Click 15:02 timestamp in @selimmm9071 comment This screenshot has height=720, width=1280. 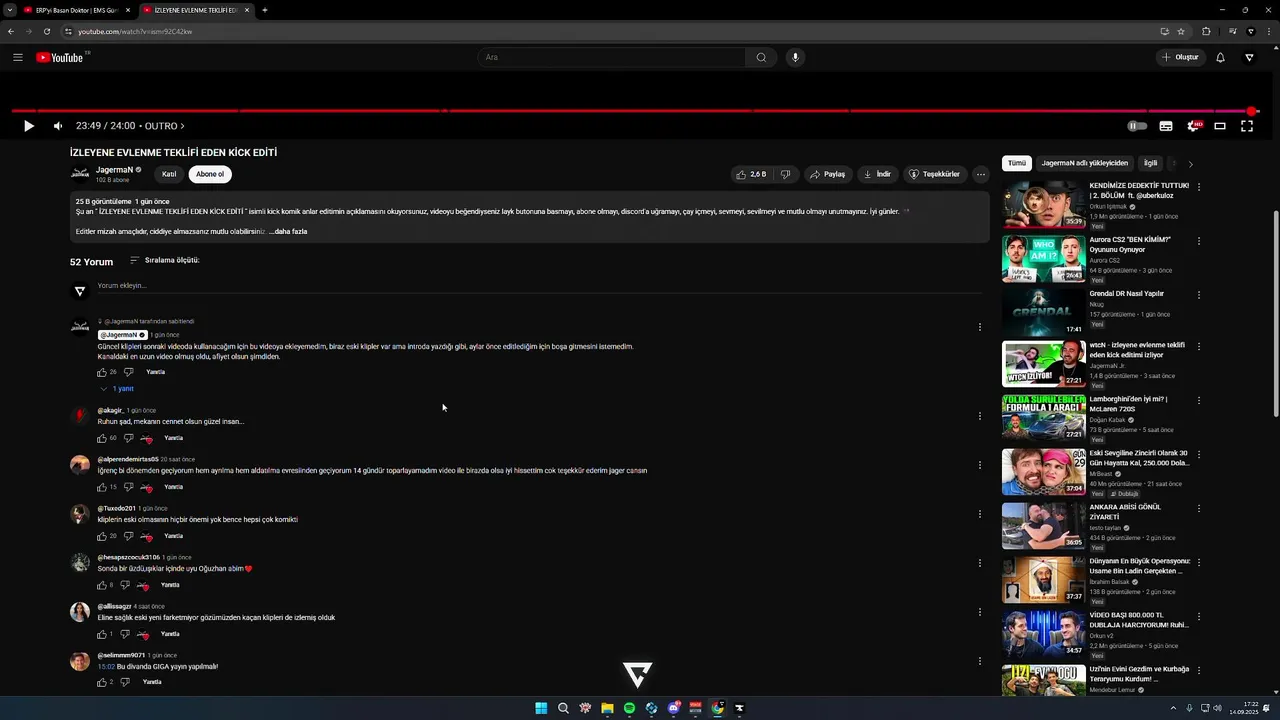coord(106,667)
